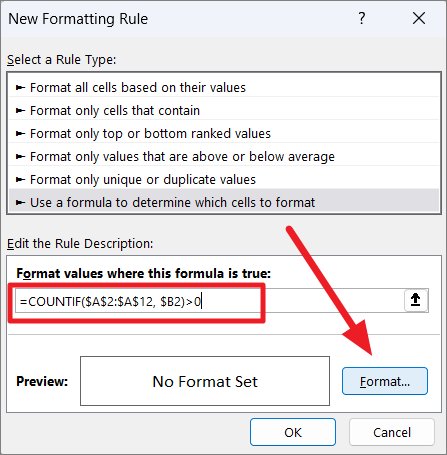Choose Format only values above or below average
This screenshot has height=455, width=447.
(224, 157)
